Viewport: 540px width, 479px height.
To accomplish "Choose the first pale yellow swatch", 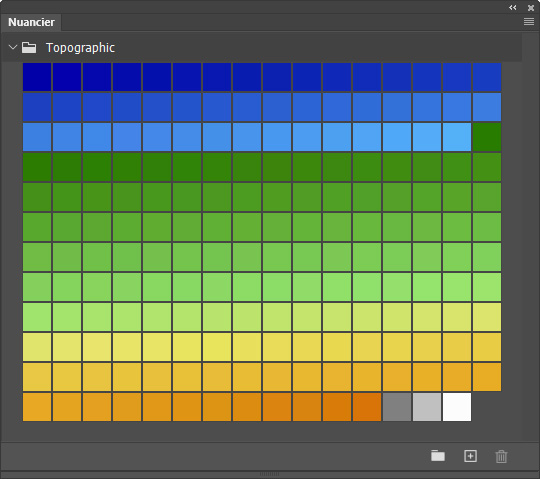I will pyautogui.click(x=37, y=347).
